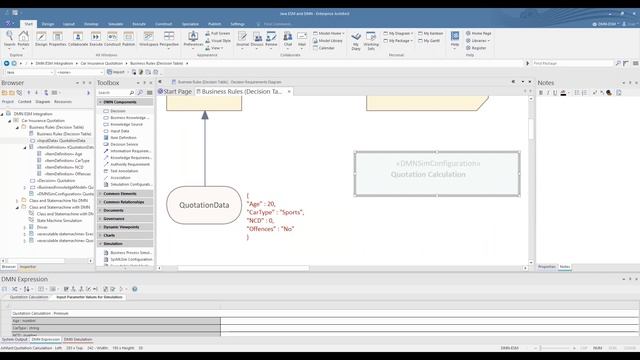Open Working Sets
The height and width of the screenshot is (360, 640).
click(371, 41)
